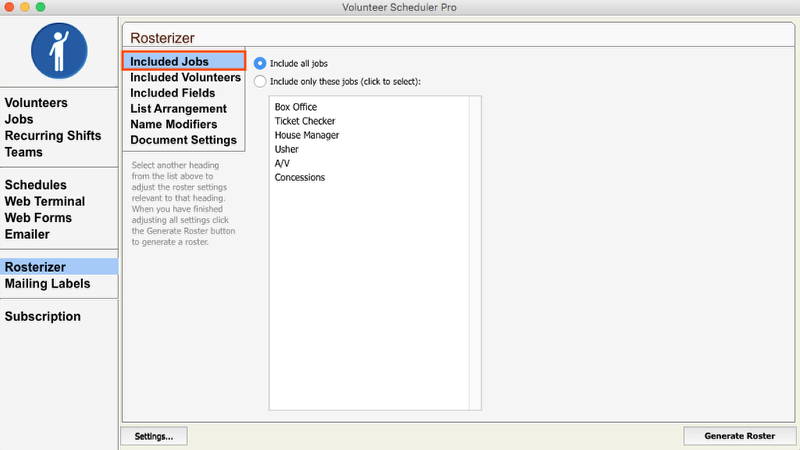Open Schedules in the sidebar
Image resolution: width=800 pixels, height=450 pixels.
point(36,185)
